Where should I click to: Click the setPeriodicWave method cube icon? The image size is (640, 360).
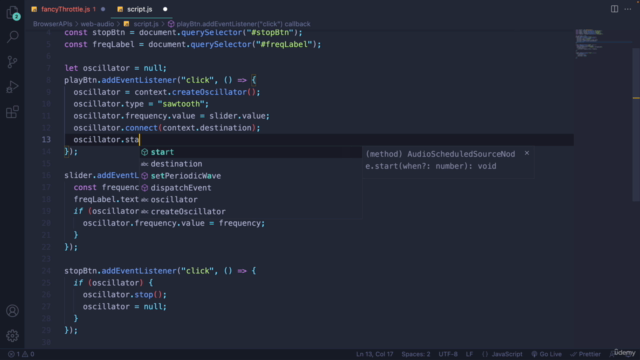144,176
